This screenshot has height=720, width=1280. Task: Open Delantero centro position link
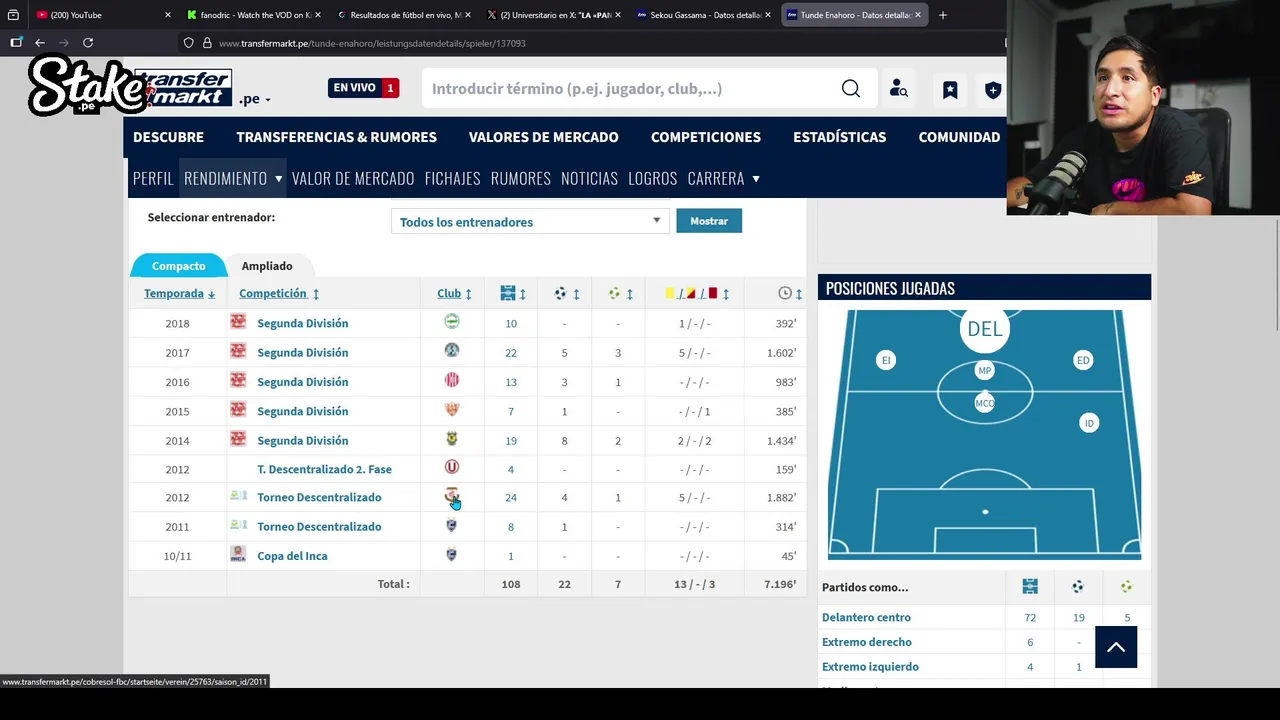click(866, 617)
